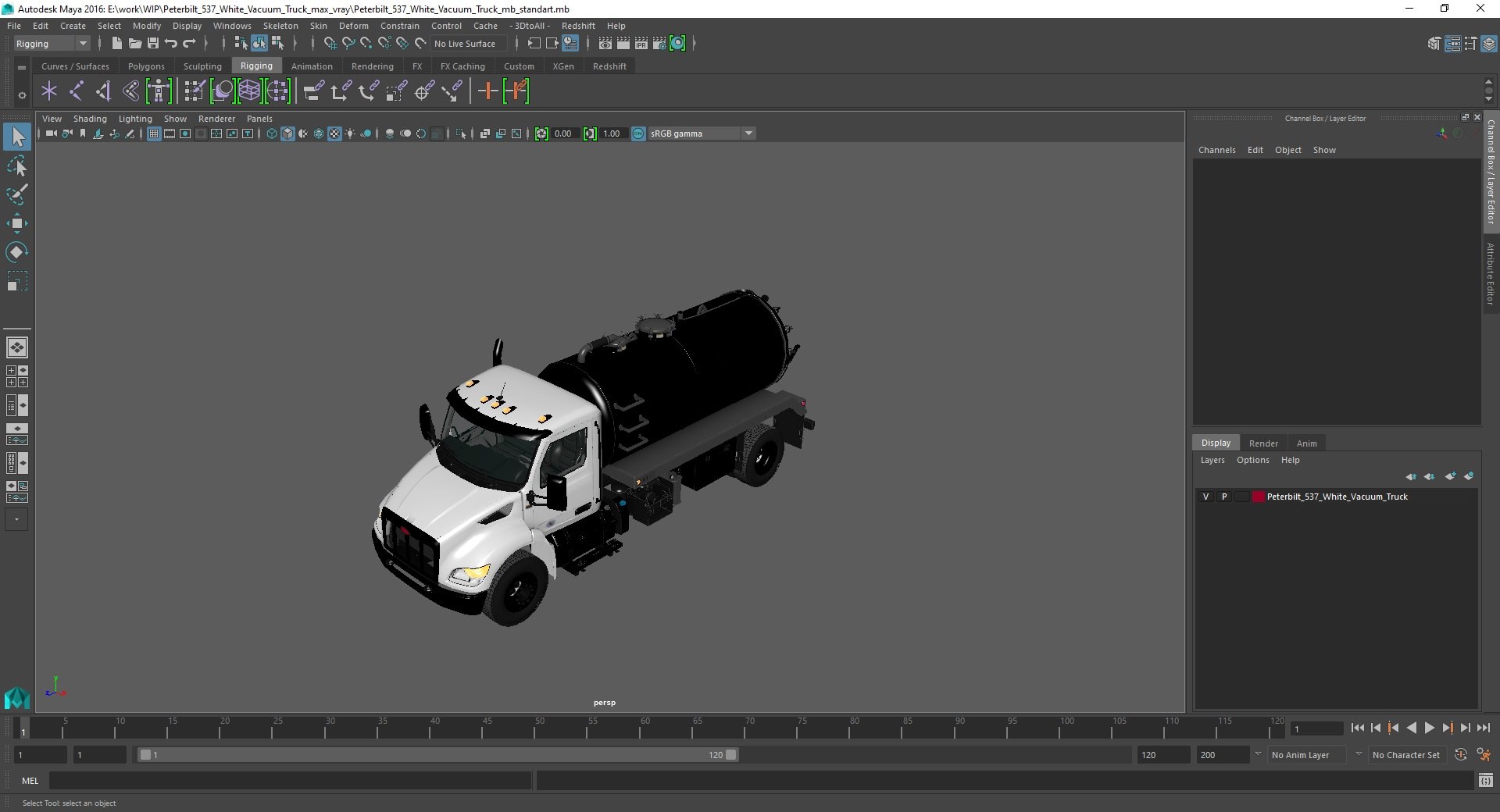
Task: Click the MEL command language button
Action: point(30,781)
